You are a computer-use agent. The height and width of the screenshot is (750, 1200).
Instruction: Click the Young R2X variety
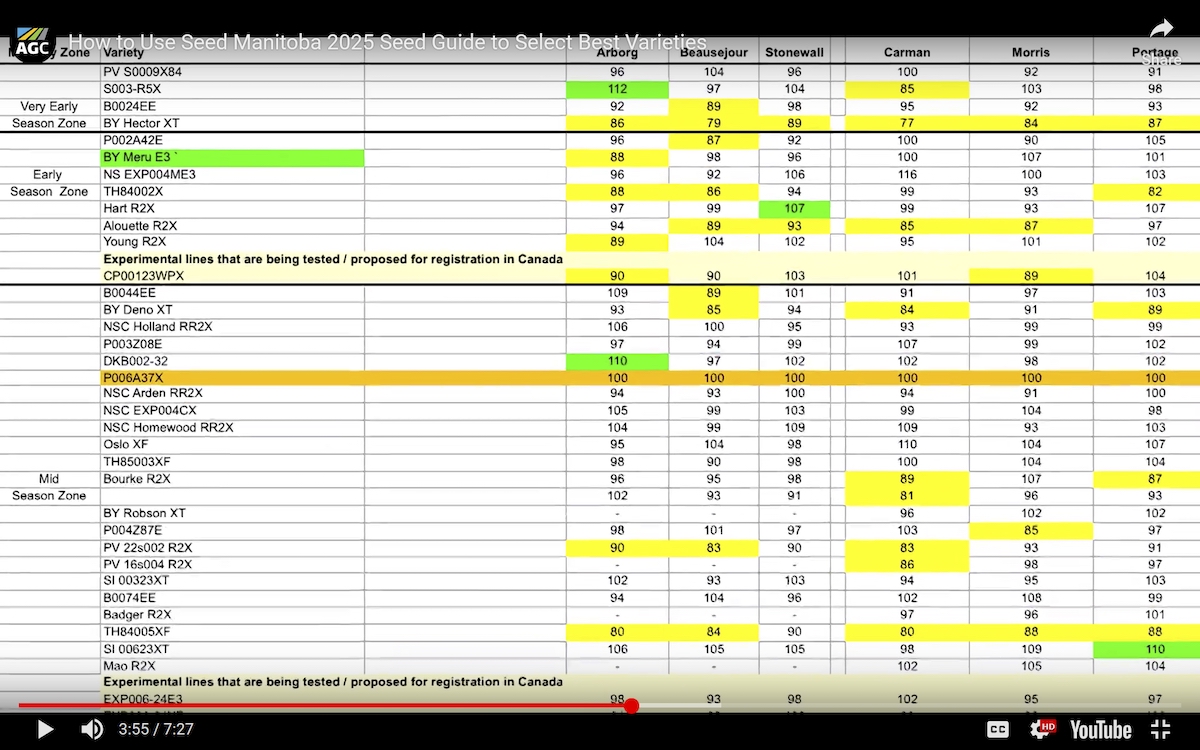[134, 241]
